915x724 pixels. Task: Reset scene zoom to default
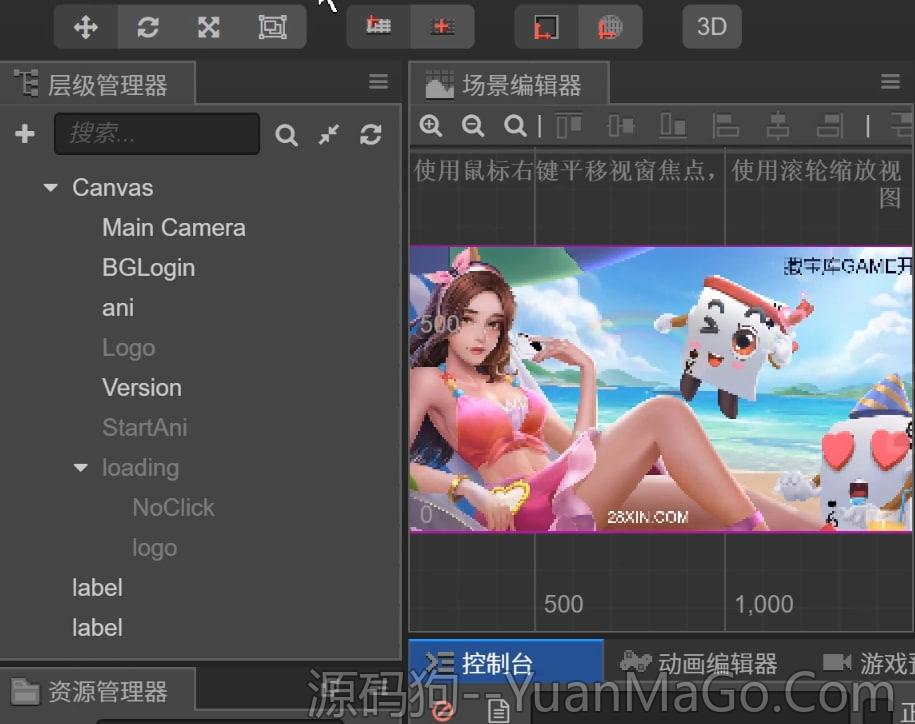pos(515,126)
